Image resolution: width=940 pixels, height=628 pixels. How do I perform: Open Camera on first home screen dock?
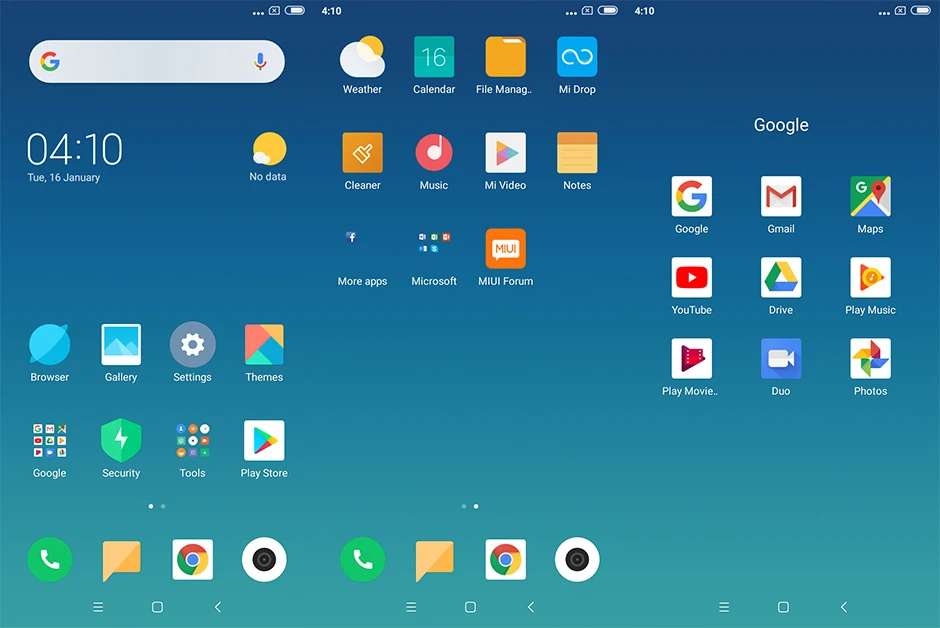click(264, 559)
